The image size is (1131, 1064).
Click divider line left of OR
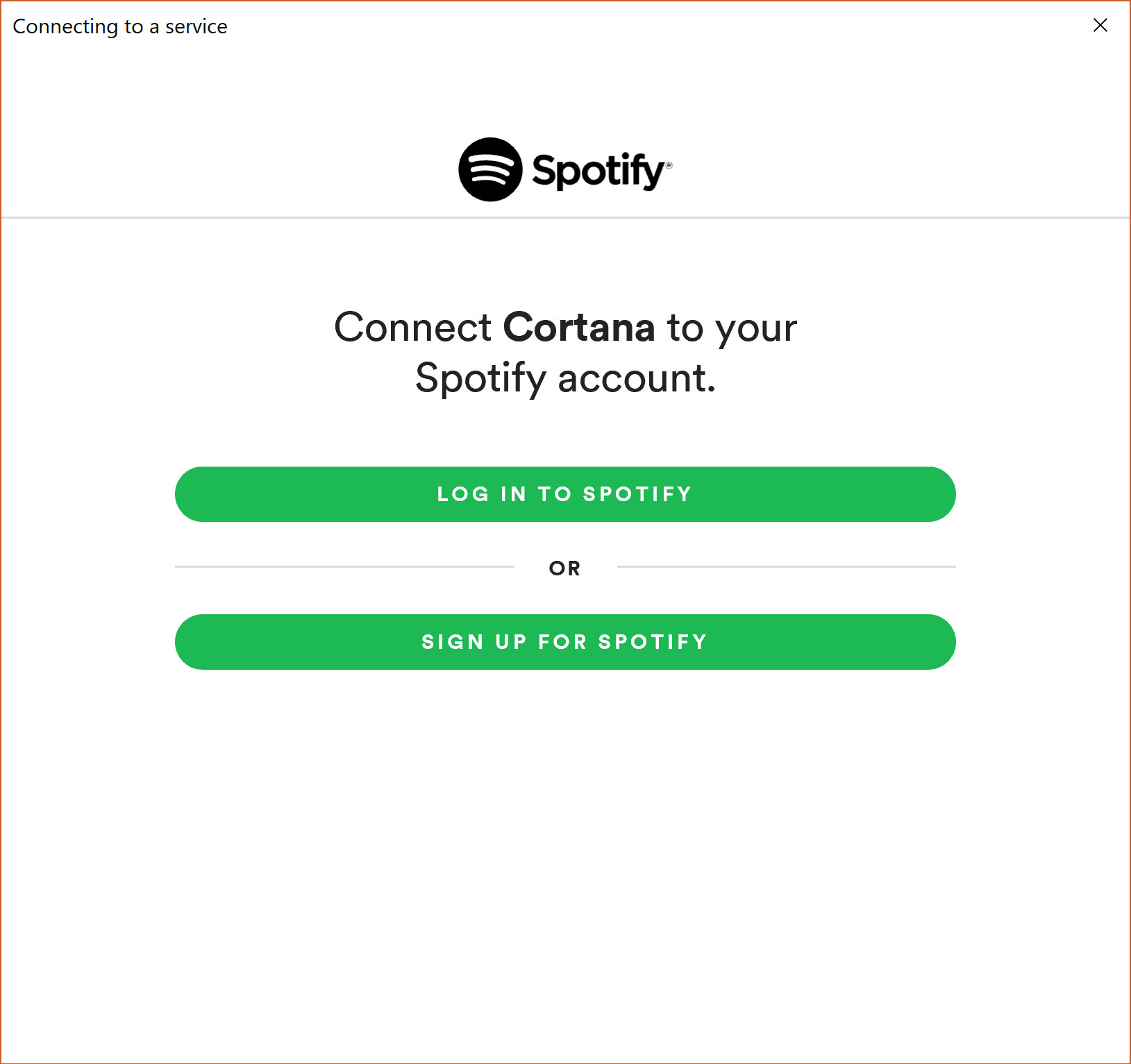pyautogui.click(x=344, y=566)
